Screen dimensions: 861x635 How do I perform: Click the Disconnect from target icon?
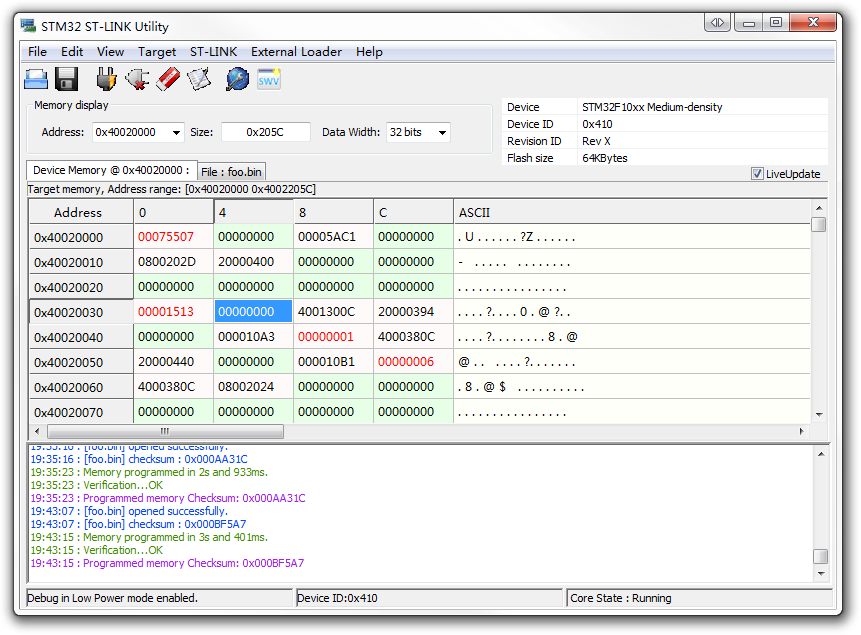(x=137, y=80)
